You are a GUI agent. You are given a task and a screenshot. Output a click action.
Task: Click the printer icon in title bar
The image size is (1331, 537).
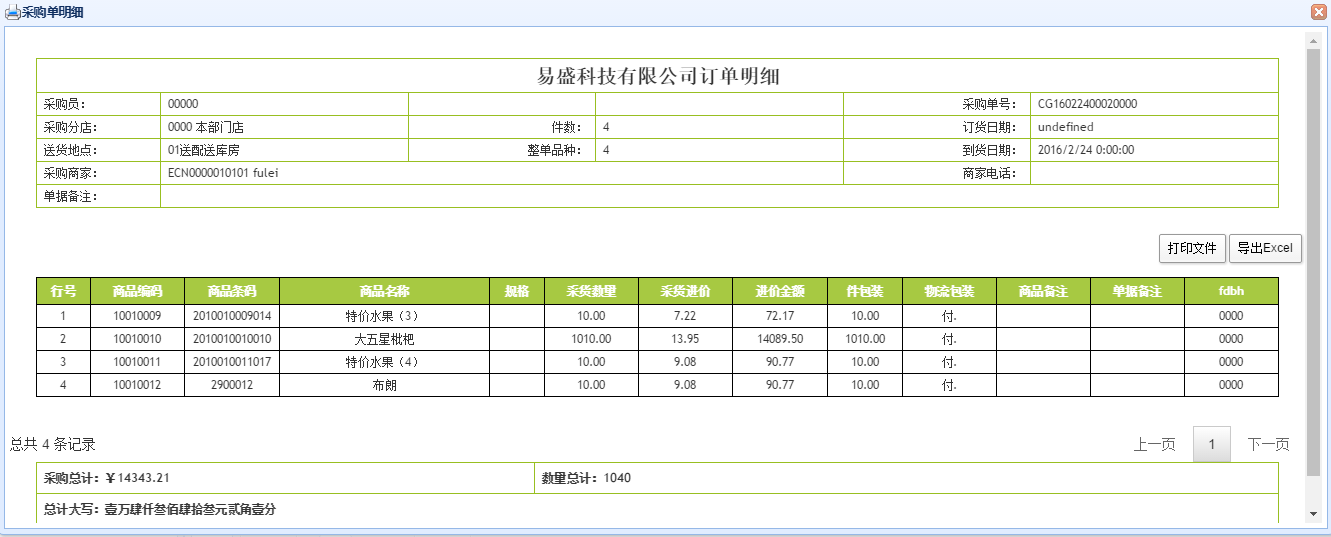pos(13,12)
